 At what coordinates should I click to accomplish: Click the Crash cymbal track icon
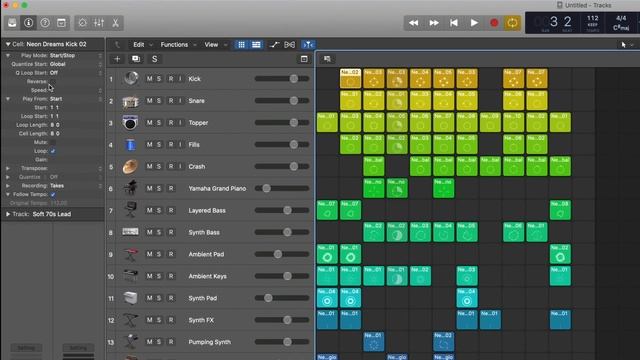pos(131,167)
